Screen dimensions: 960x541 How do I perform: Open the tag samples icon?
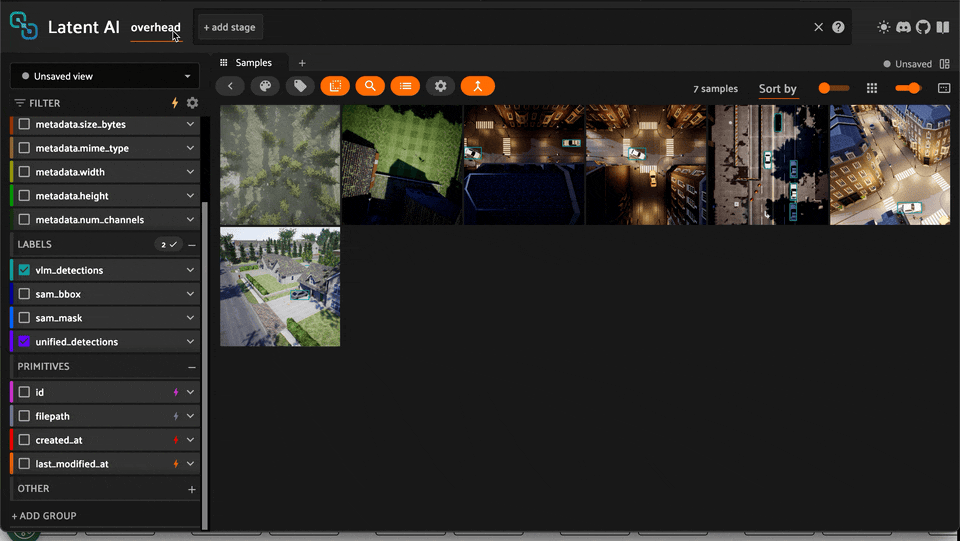click(x=300, y=86)
